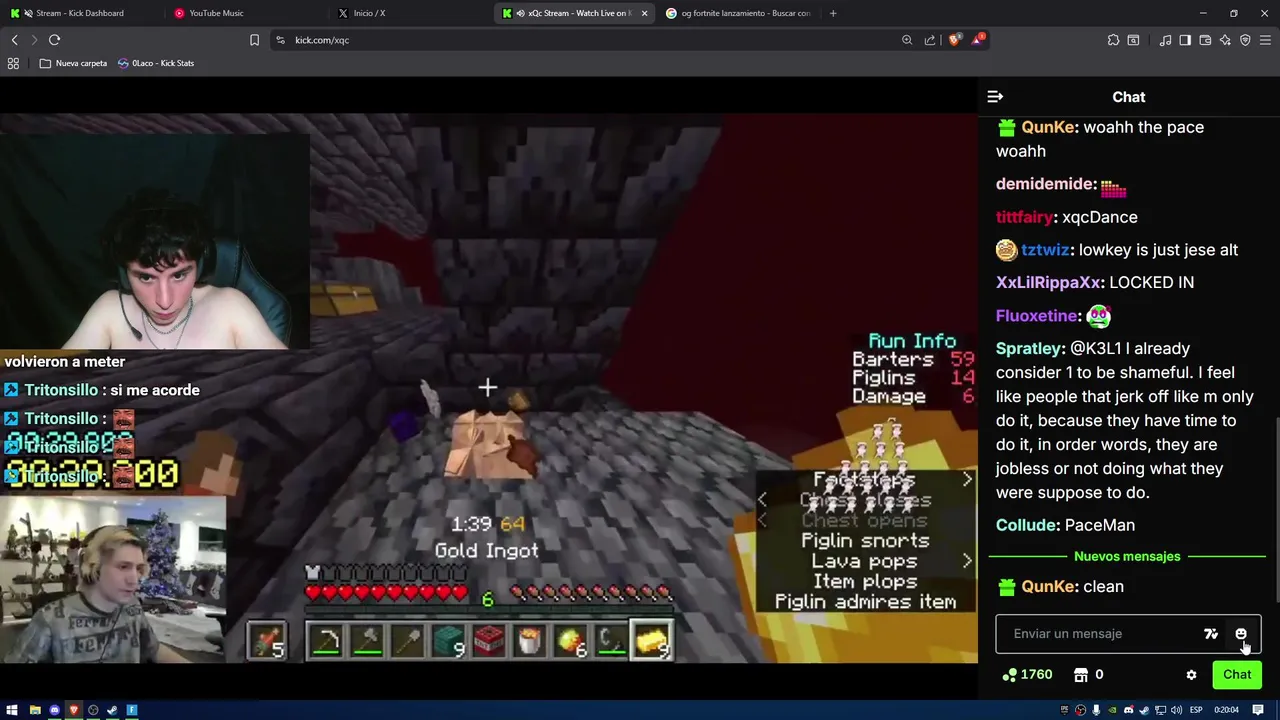Viewport: 1280px width, 720px height.
Task: Click the xQc stream video player
Action: [488, 388]
